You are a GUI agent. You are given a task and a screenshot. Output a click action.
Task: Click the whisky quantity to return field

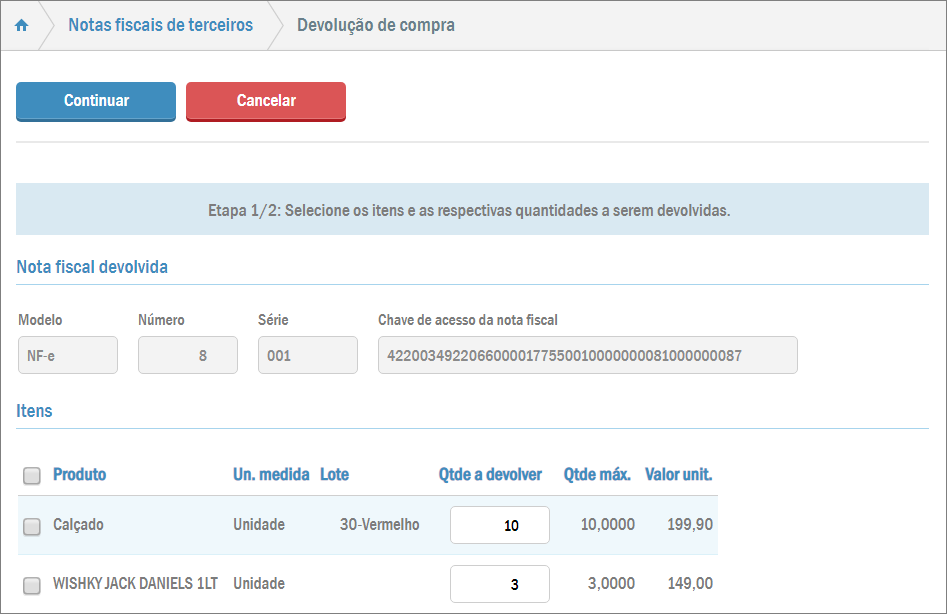pos(499,584)
